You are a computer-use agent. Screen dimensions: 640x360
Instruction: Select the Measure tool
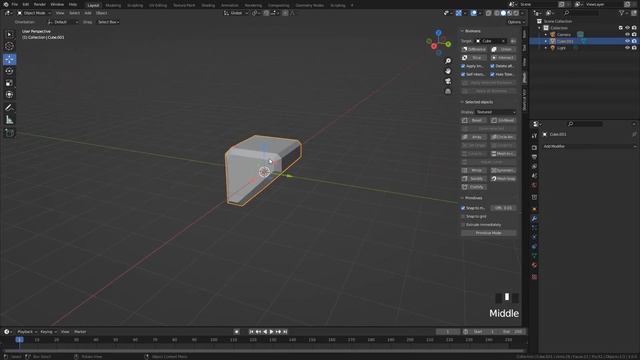click(x=9, y=120)
